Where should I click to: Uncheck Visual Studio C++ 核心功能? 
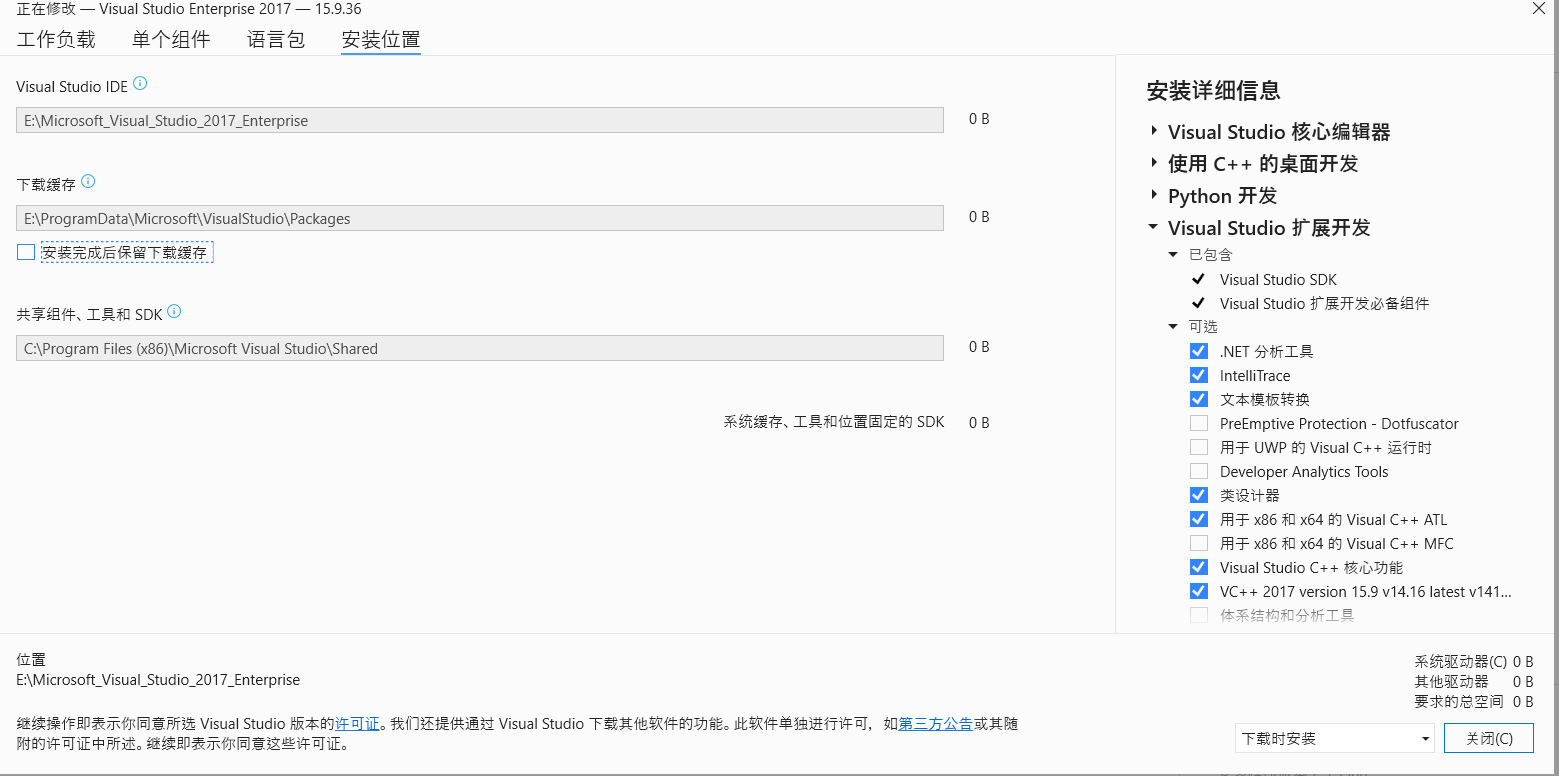click(1199, 567)
